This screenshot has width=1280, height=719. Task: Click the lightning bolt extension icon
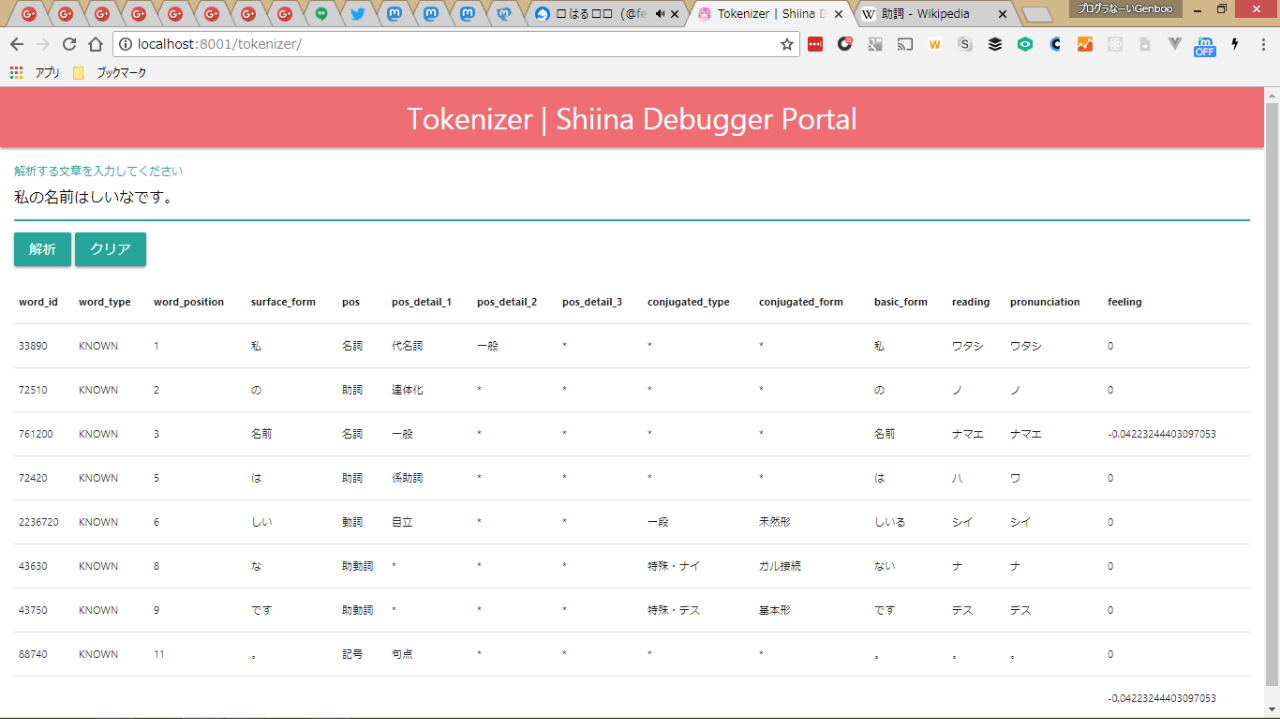[1234, 44]
